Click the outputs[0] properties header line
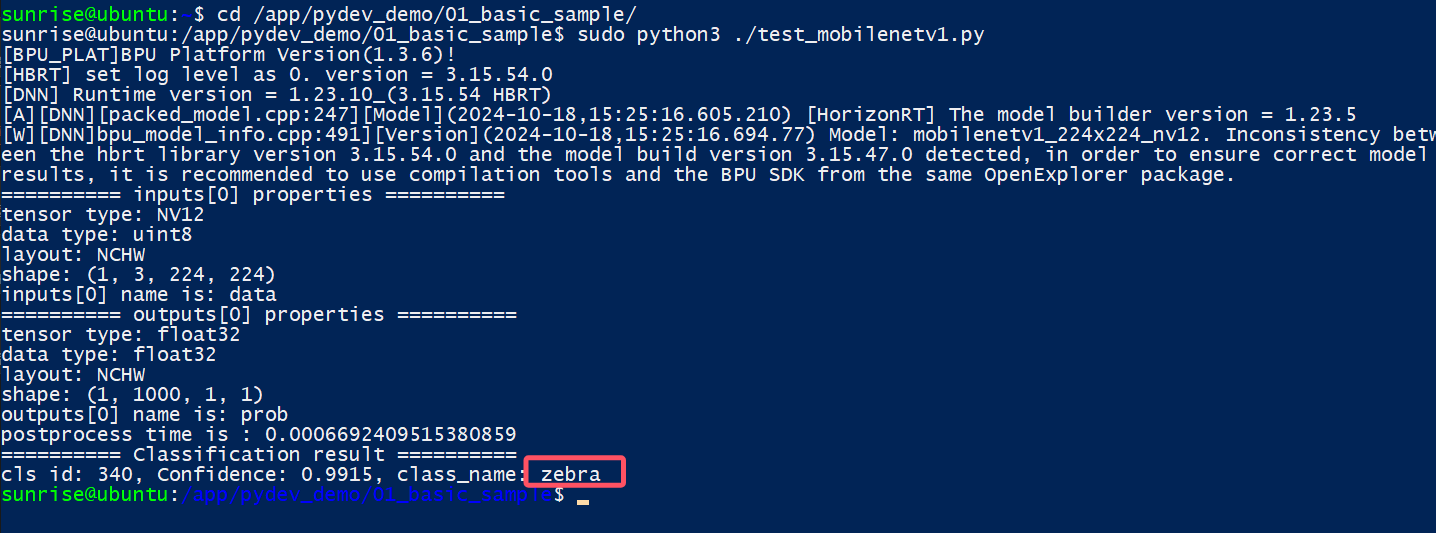This screenshot has width=1436, height=533. point(259,314)
